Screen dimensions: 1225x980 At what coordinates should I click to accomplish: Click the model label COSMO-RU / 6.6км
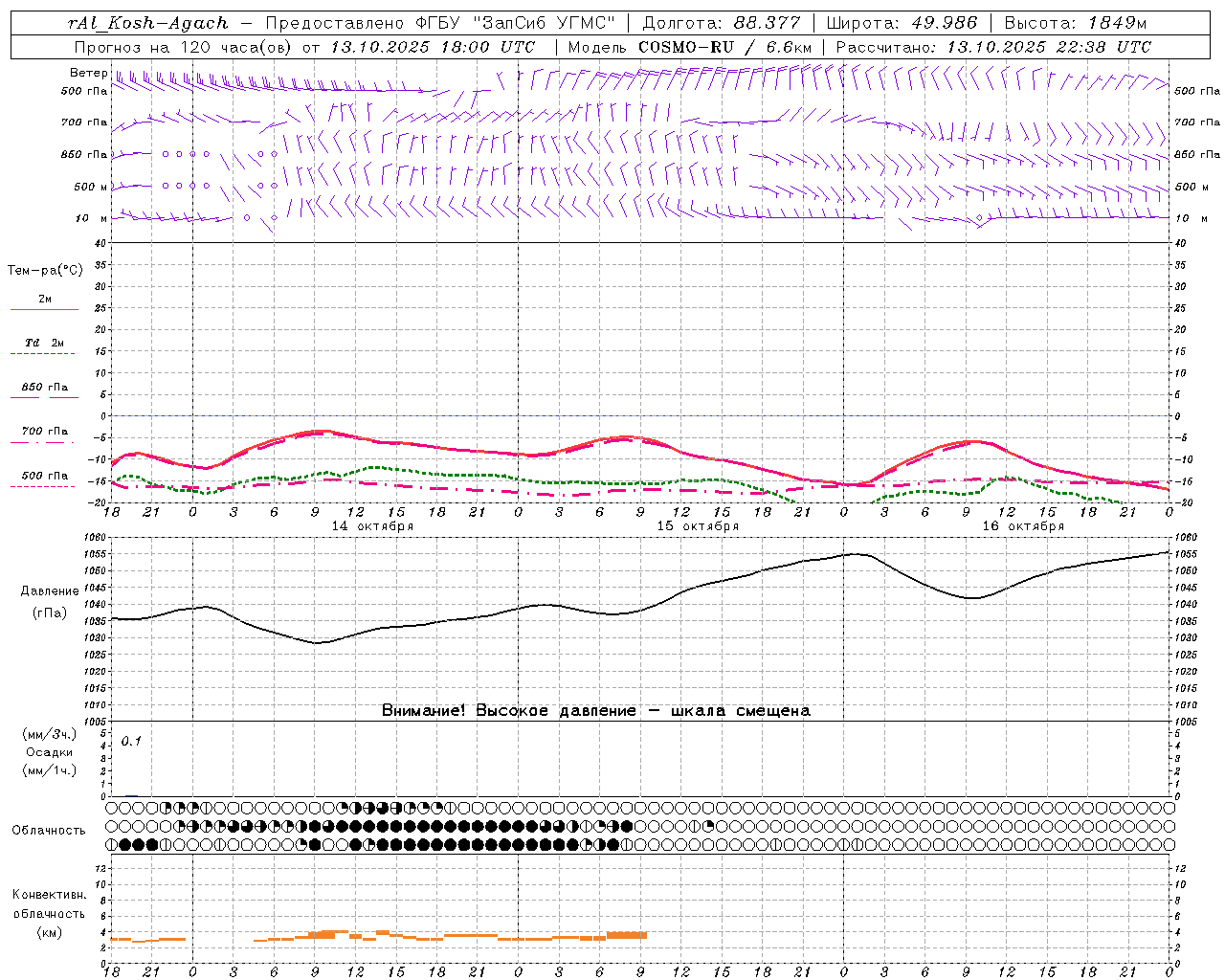725,47
